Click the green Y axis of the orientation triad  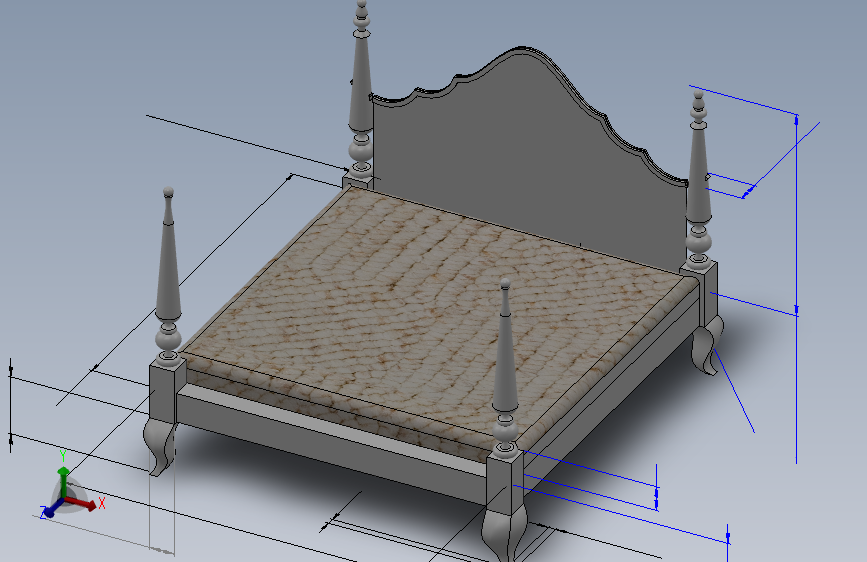64,476
